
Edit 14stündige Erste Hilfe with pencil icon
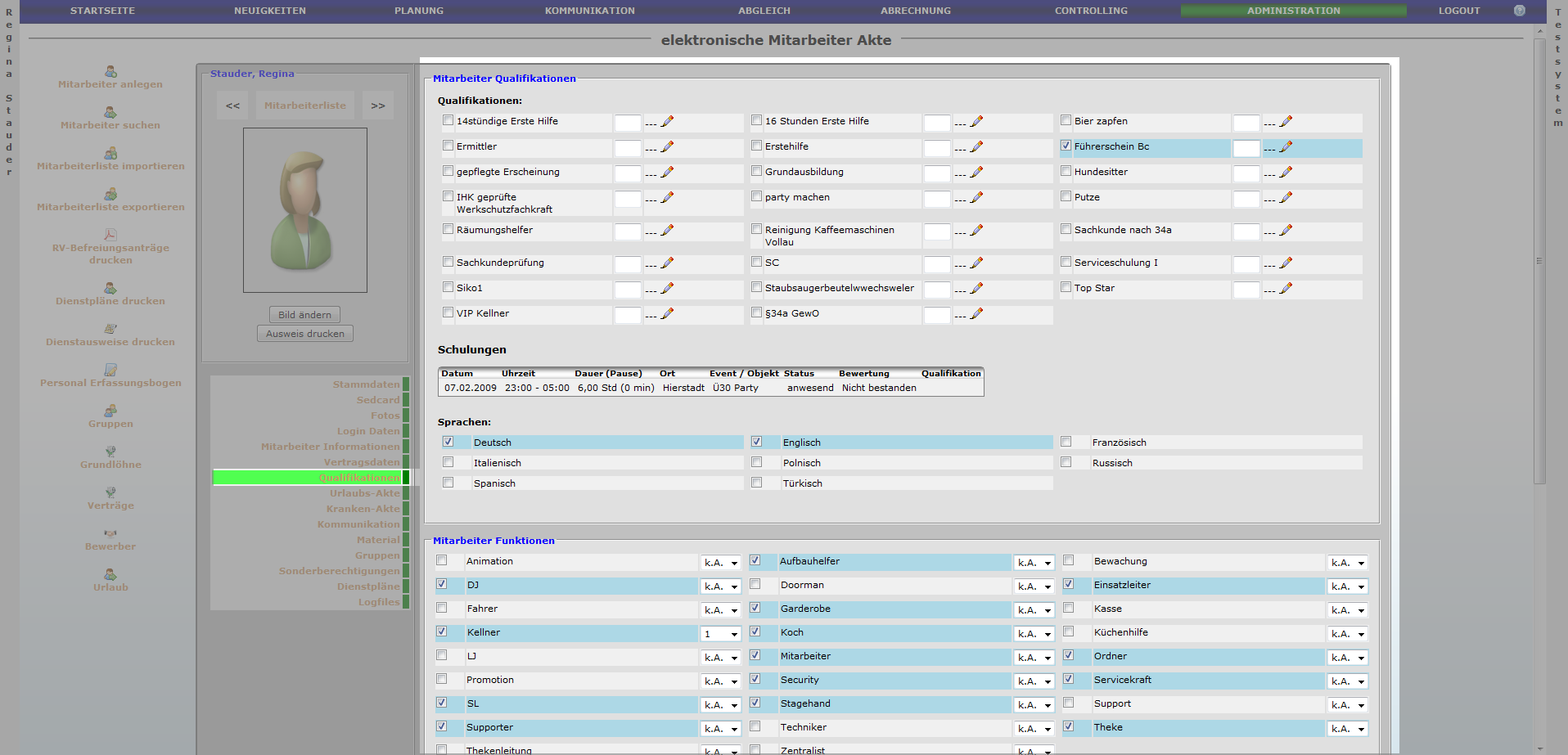pyautogui.click(x=667, y=121)
